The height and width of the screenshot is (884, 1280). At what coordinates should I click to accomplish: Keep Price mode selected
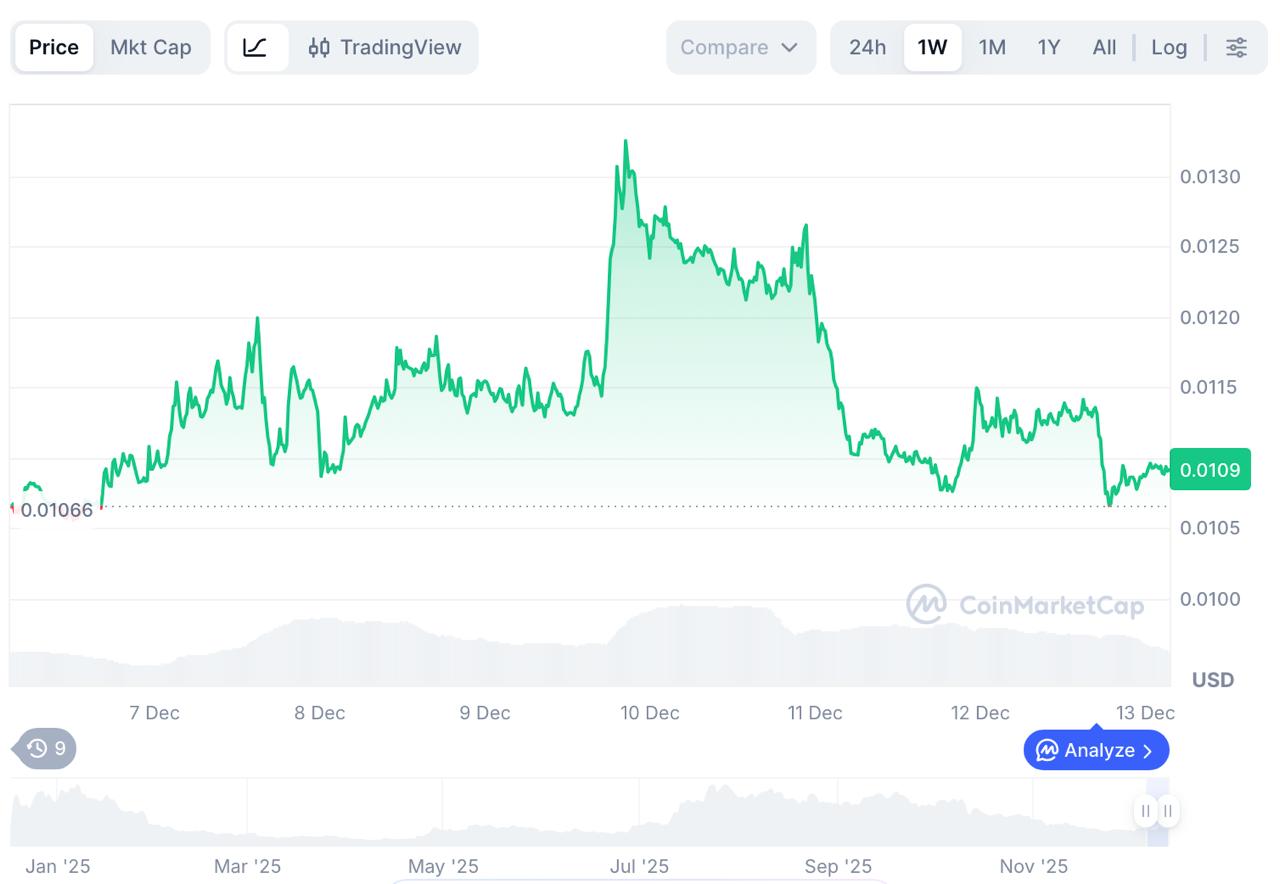tap(54, 47)
